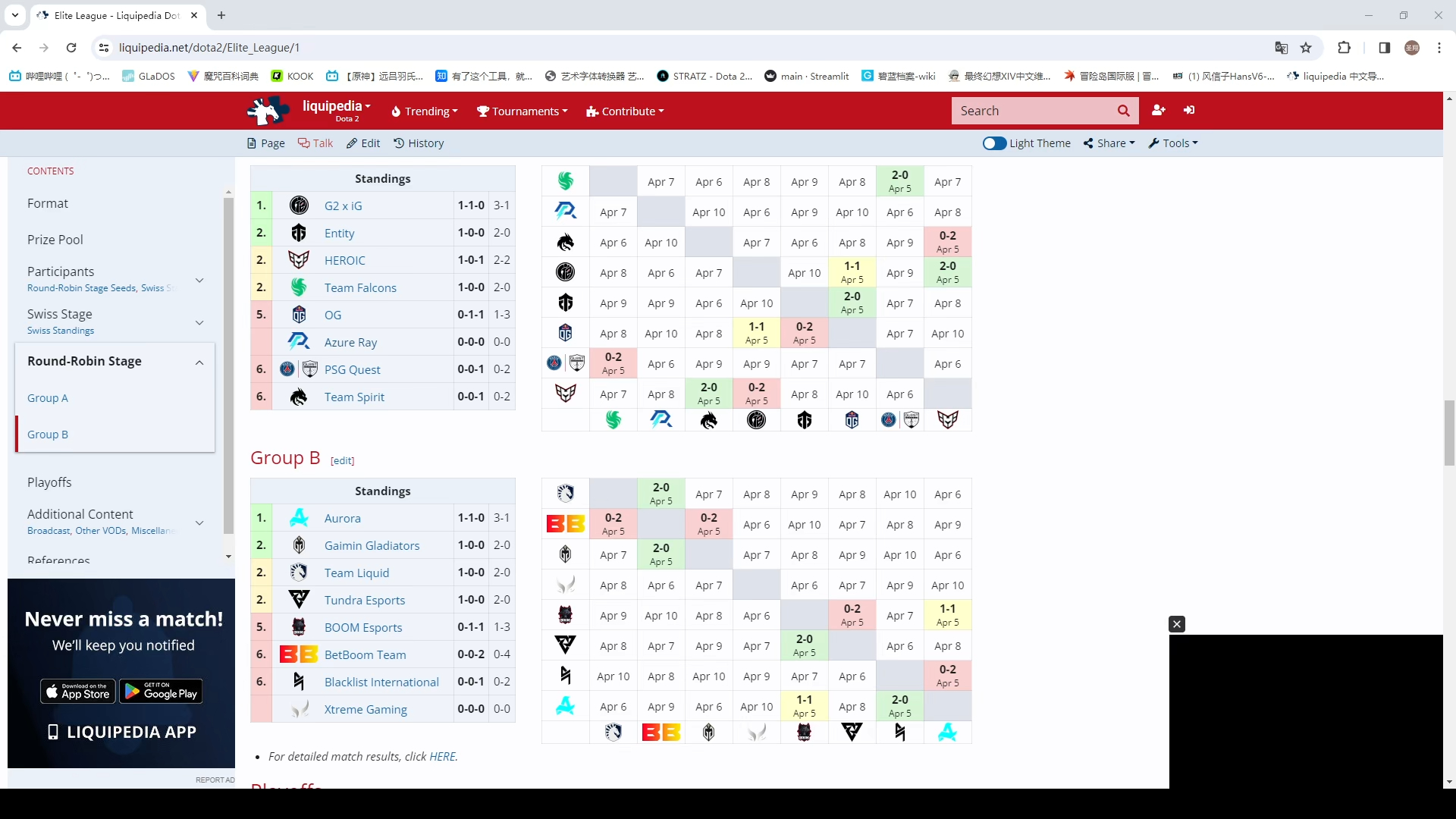Click Blacklist International logo in standings

coord(299,682)
